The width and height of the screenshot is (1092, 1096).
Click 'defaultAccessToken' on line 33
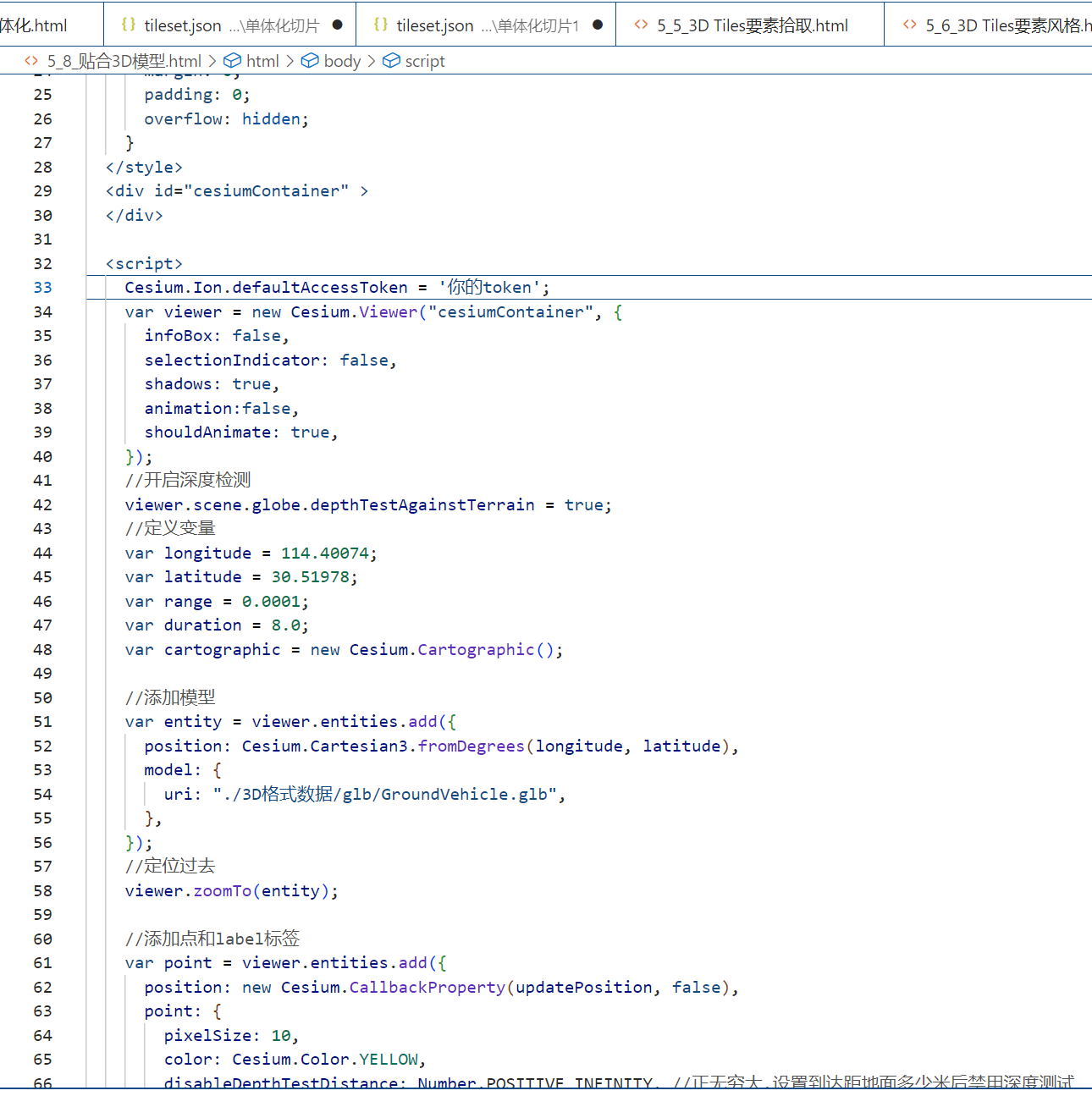click(x=320, y=288)
